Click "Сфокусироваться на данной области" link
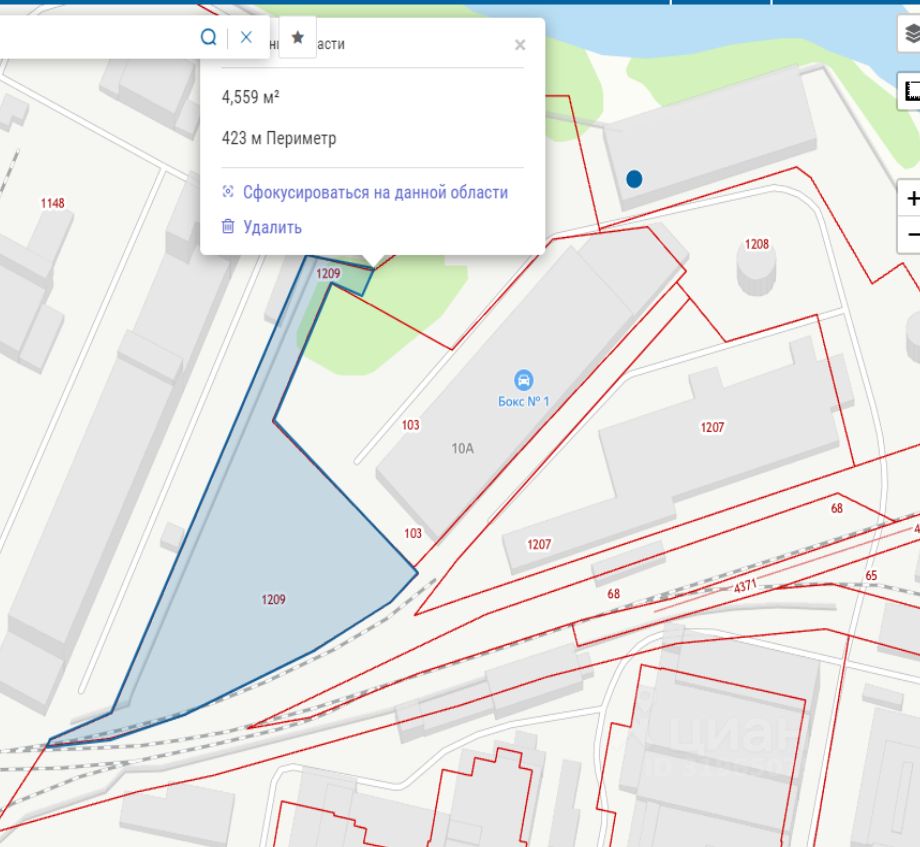 coord(375,192)
